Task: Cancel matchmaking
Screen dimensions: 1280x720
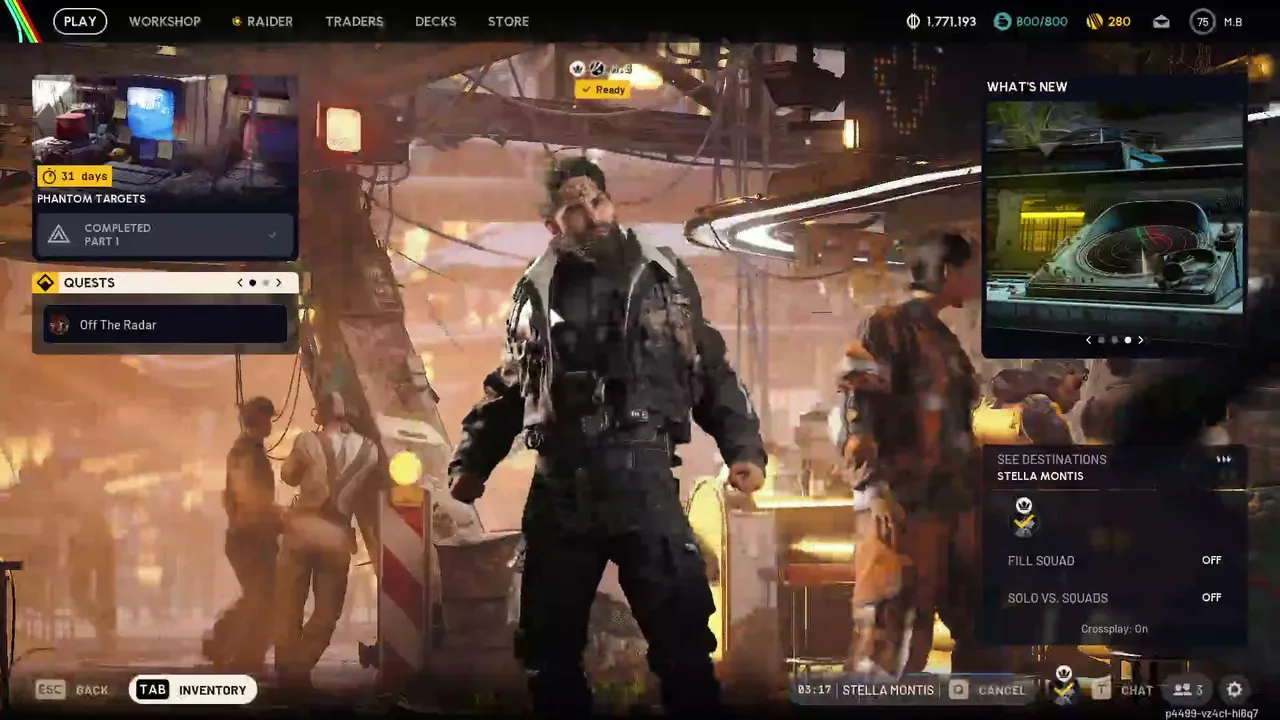Action: click(1001, 690)
